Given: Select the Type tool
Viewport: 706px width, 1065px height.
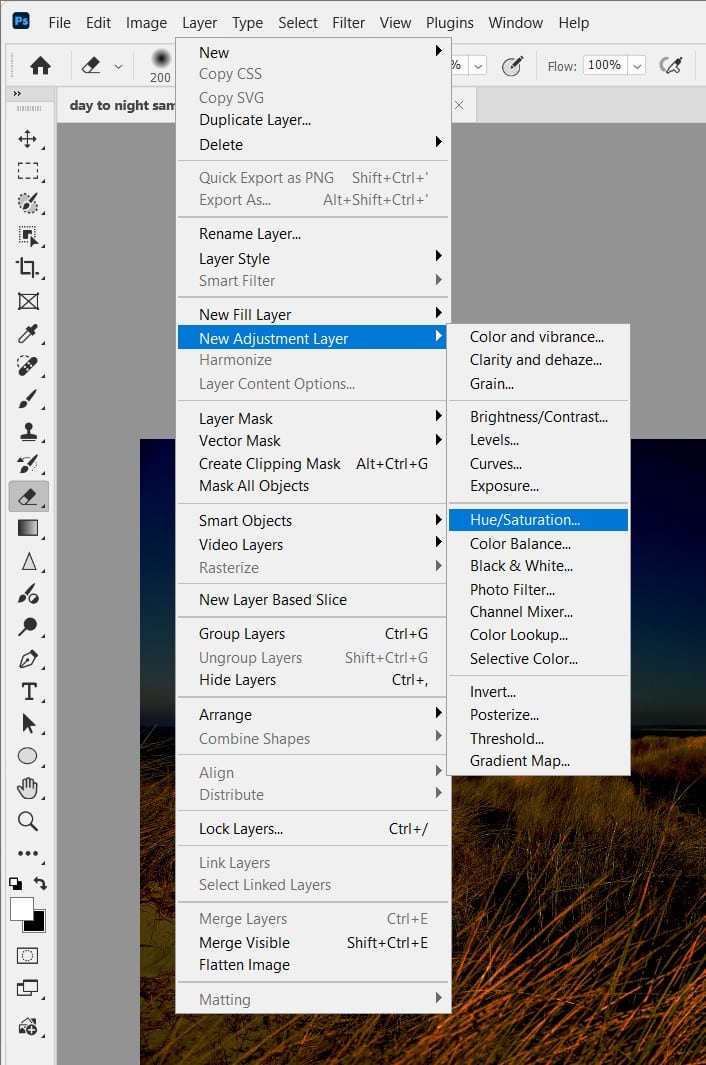Looking at the screenshot, I should pyautogui.click(x=28, y=691).
